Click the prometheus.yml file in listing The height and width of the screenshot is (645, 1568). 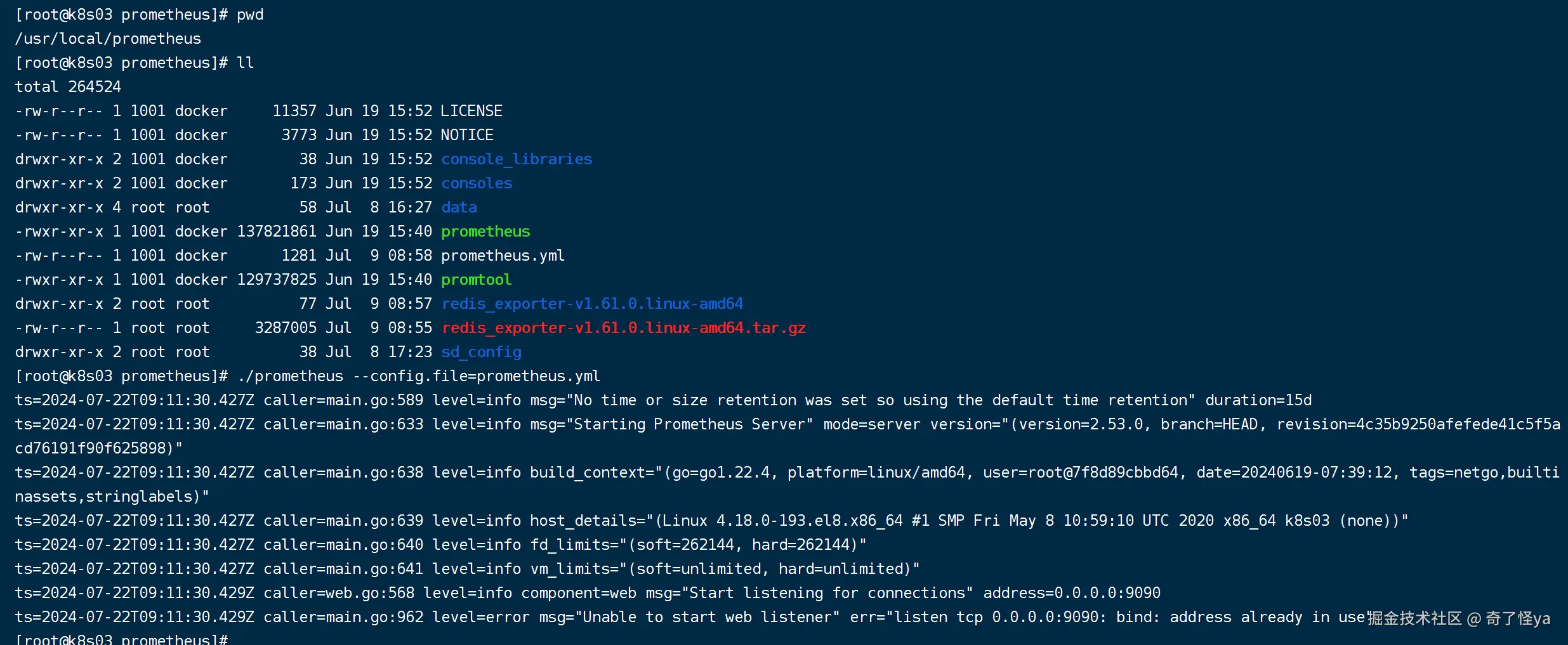click(503, 256)
